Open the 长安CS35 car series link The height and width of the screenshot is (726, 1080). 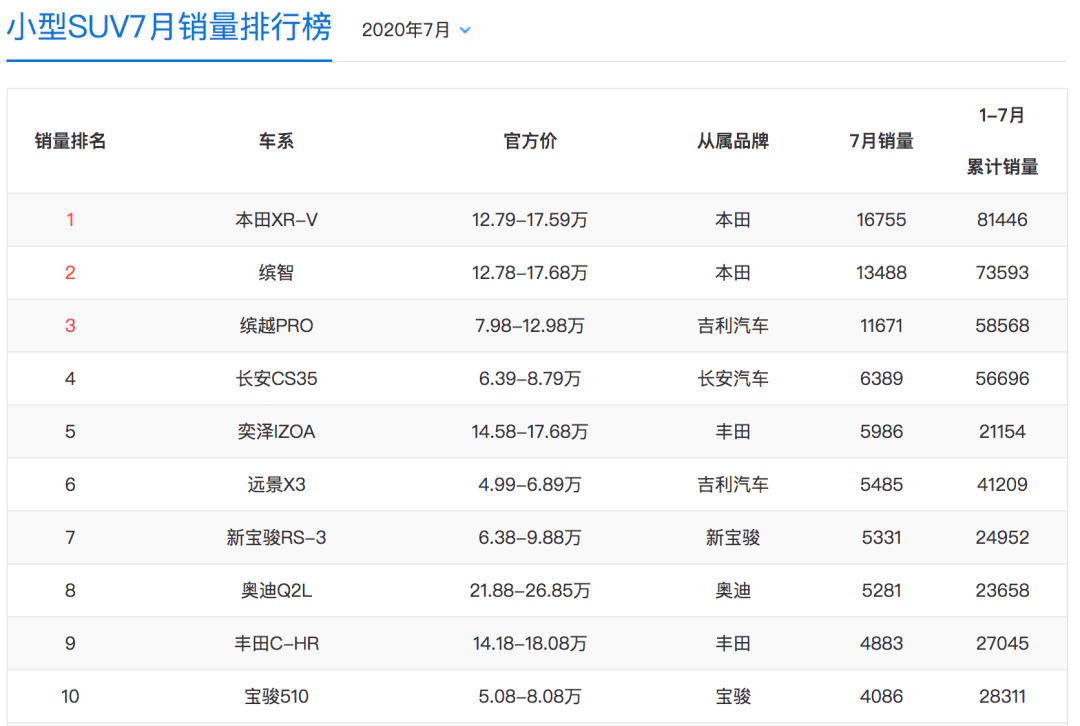coord(276,378)
